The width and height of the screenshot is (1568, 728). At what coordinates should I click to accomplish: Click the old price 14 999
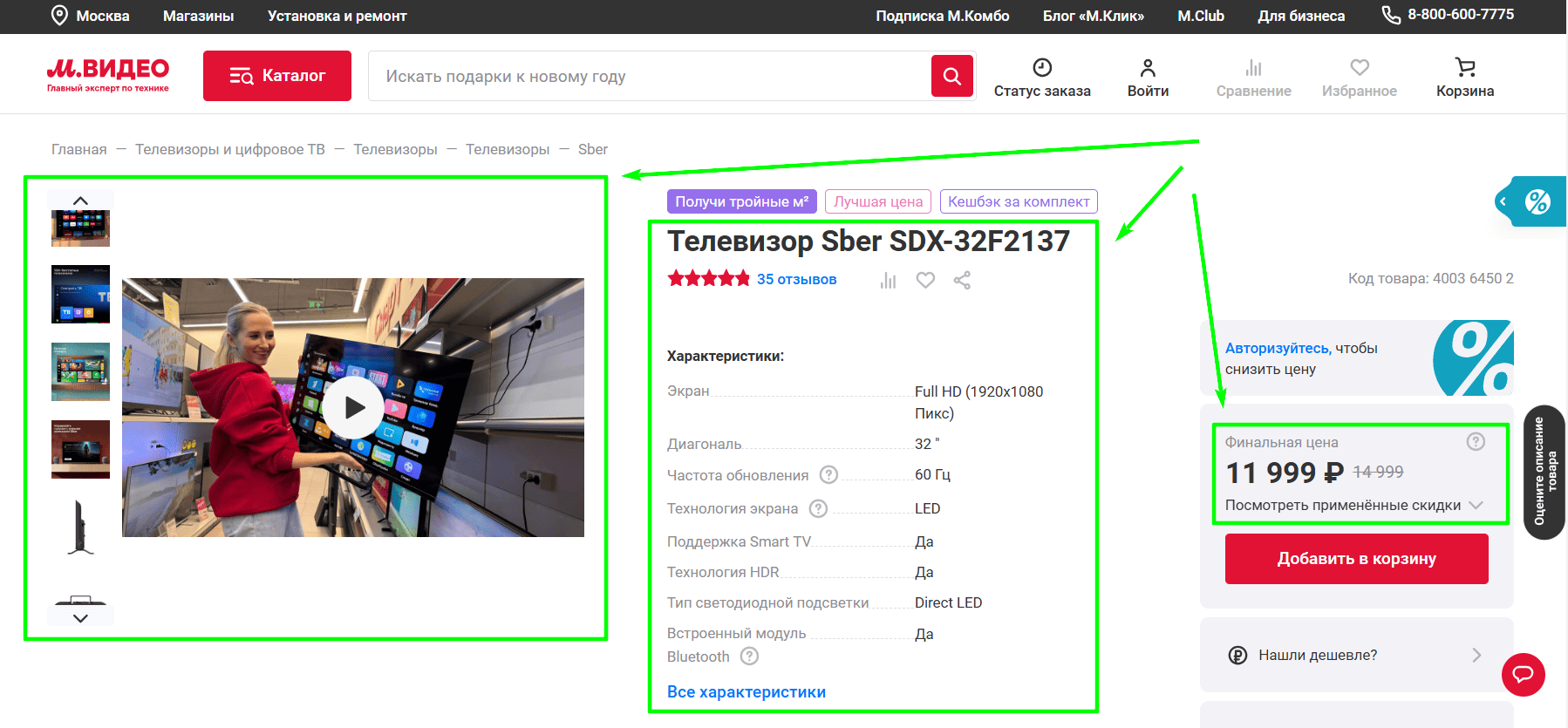point(1378,472)
